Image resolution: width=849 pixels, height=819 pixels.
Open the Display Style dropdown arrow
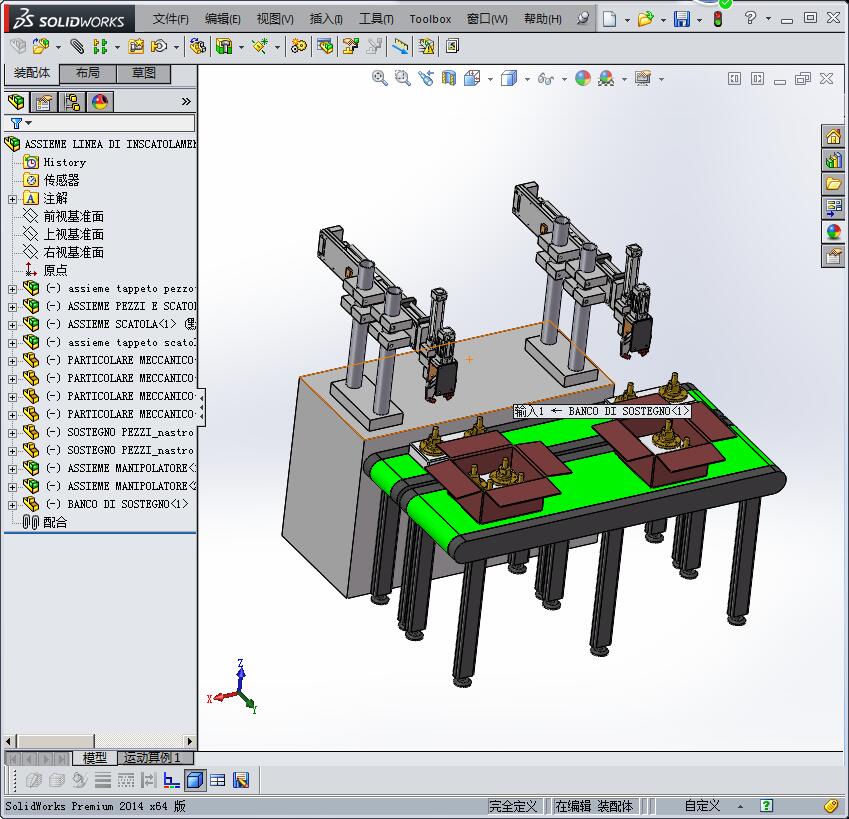point(527,80)
